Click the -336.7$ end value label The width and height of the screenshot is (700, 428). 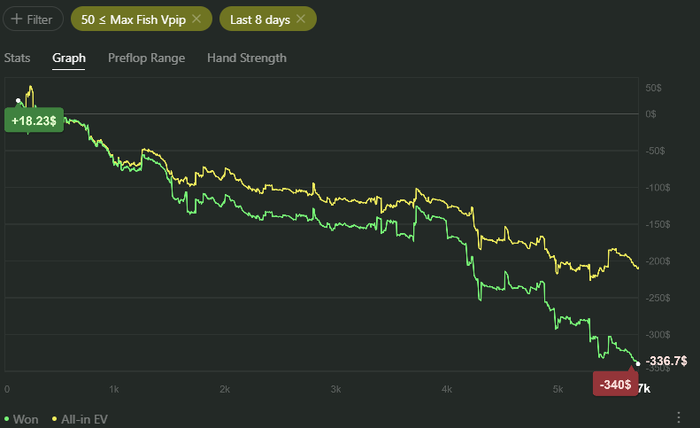coord(666,361)
